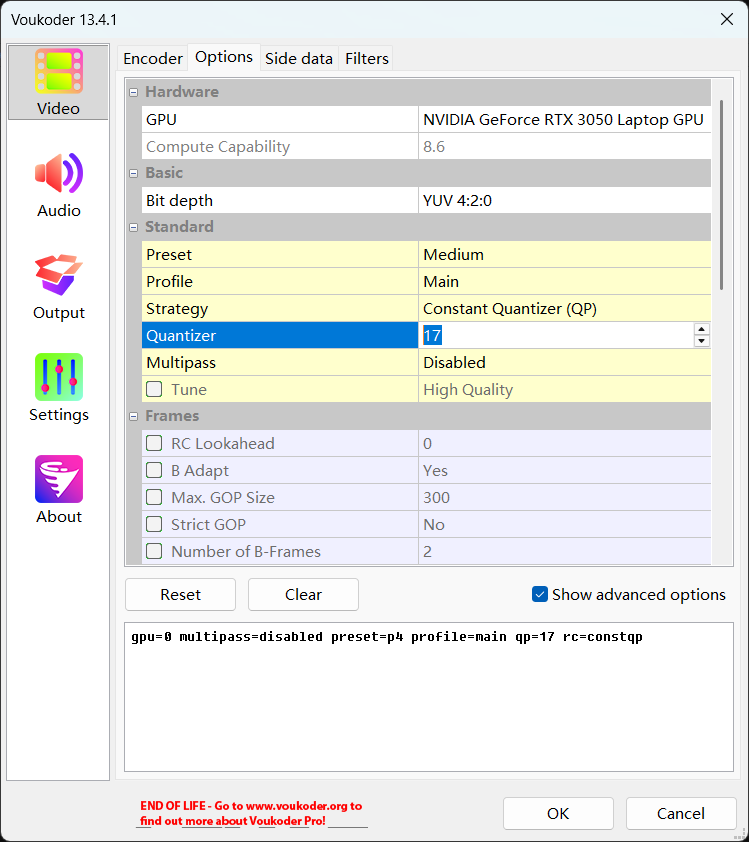Collapse the Frames section
Image resolution: width=749 pixels, height=842 pixels.
point(135,416)
